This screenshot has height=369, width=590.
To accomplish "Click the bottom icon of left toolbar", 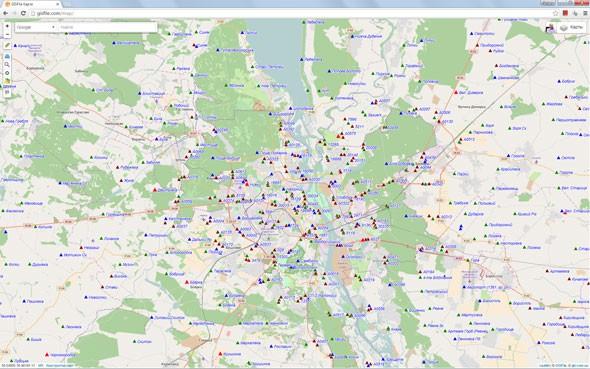I will [7, 92].
